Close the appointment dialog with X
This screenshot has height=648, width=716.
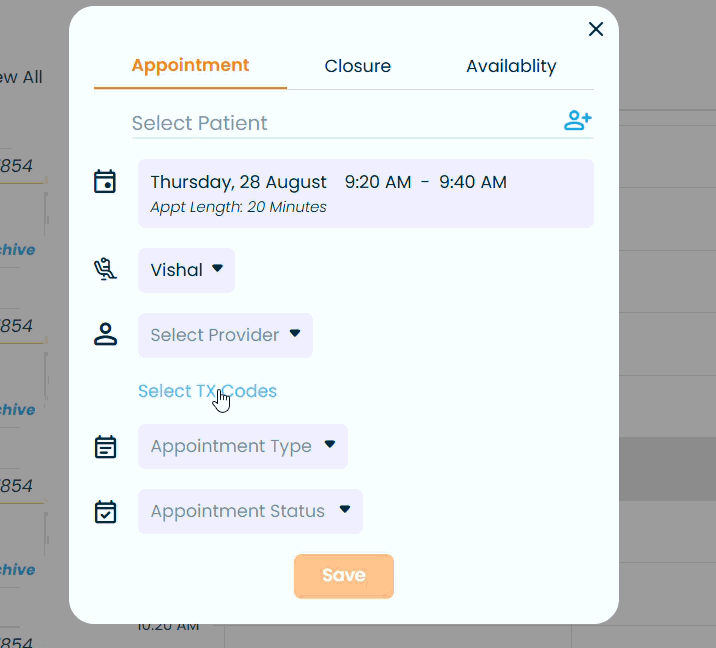click(596, 29)
